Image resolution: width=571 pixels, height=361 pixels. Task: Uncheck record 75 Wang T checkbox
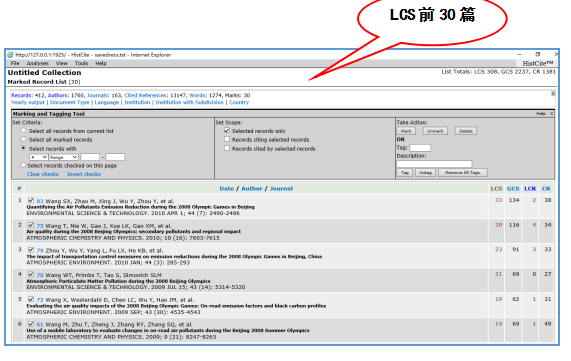[31, 225]
